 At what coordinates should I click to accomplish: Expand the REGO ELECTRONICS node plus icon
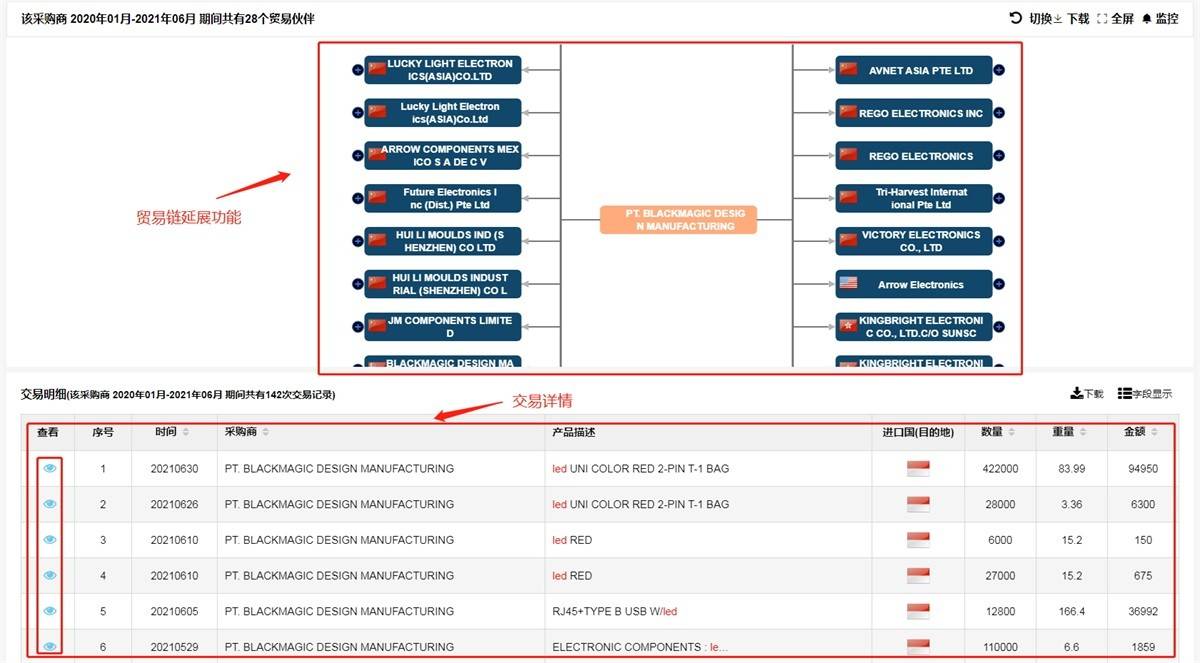[999, 156]
